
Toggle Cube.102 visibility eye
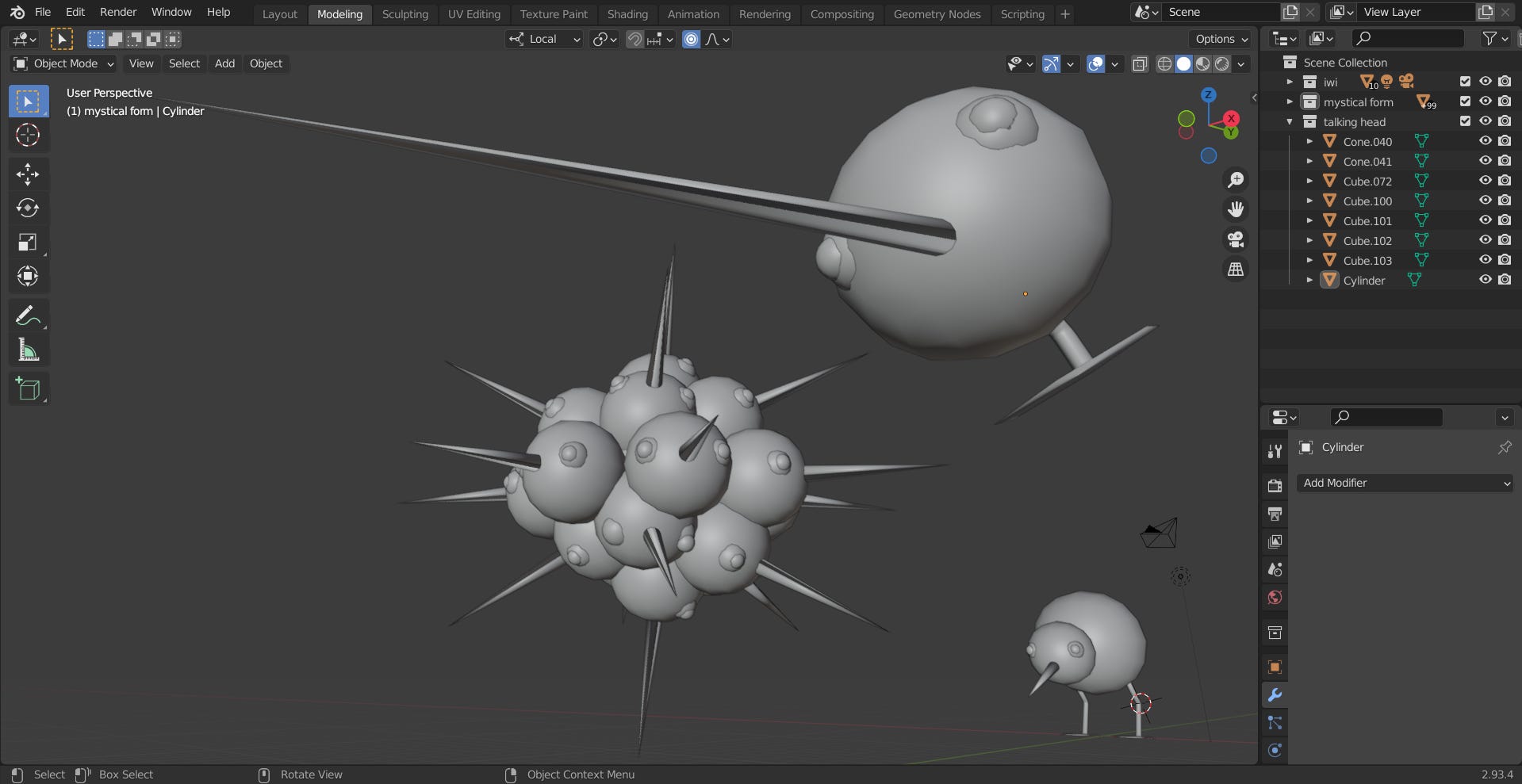(x=1485, y=240)
